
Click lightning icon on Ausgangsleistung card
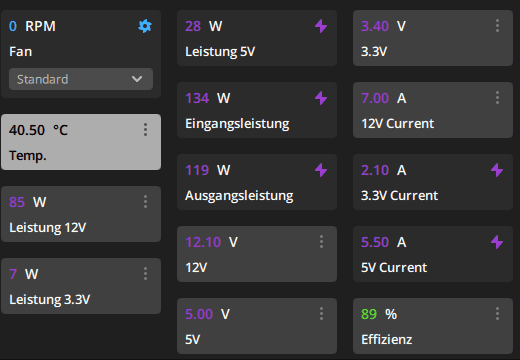click(321, 170)
